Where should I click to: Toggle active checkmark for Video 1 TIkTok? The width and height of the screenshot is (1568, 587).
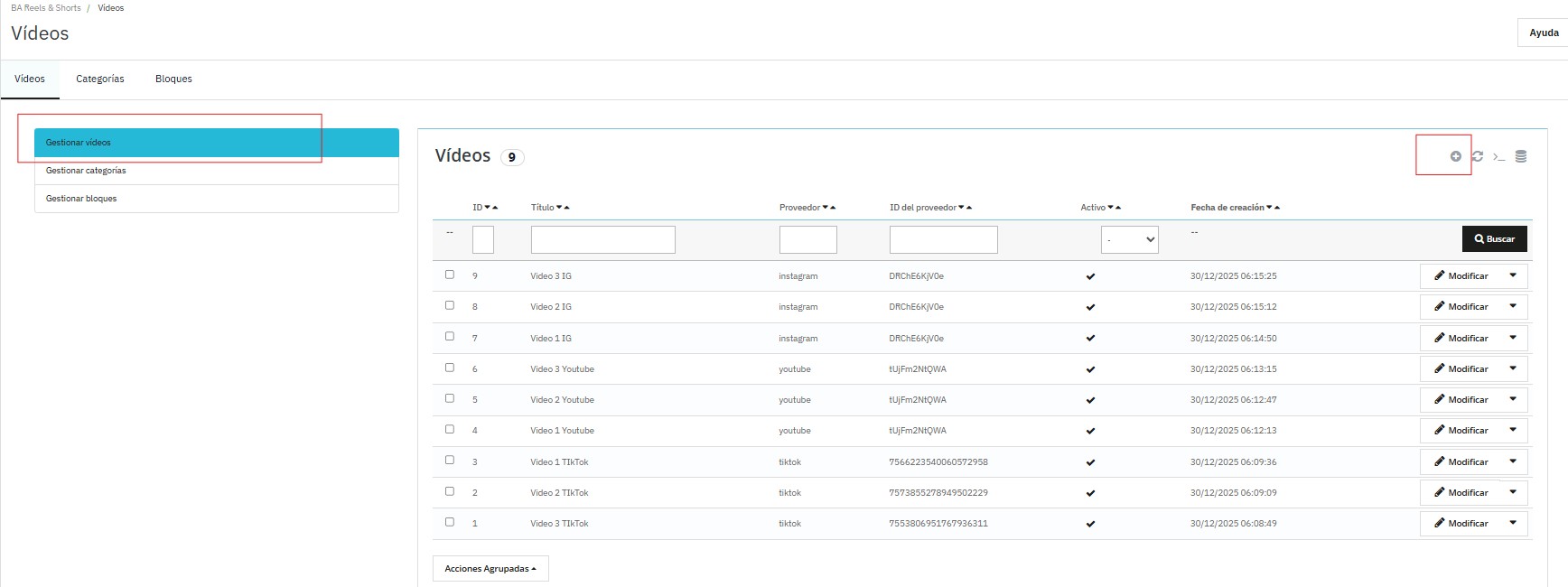pos(1090,462)
